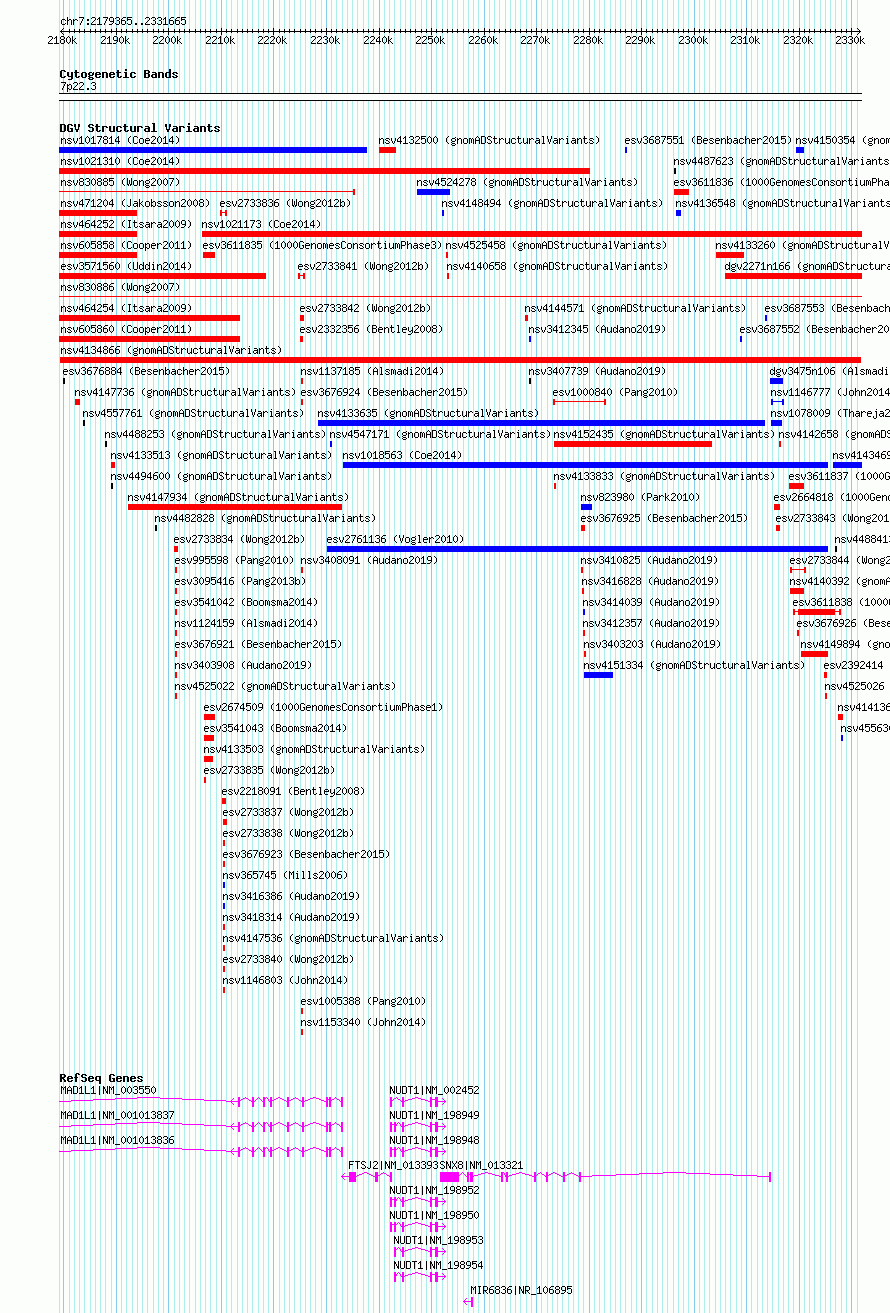890x1313 pixels.
Task: Open variant nsv4132500 (gnomADStructuralVariants)
Action: tap(489, 140)
